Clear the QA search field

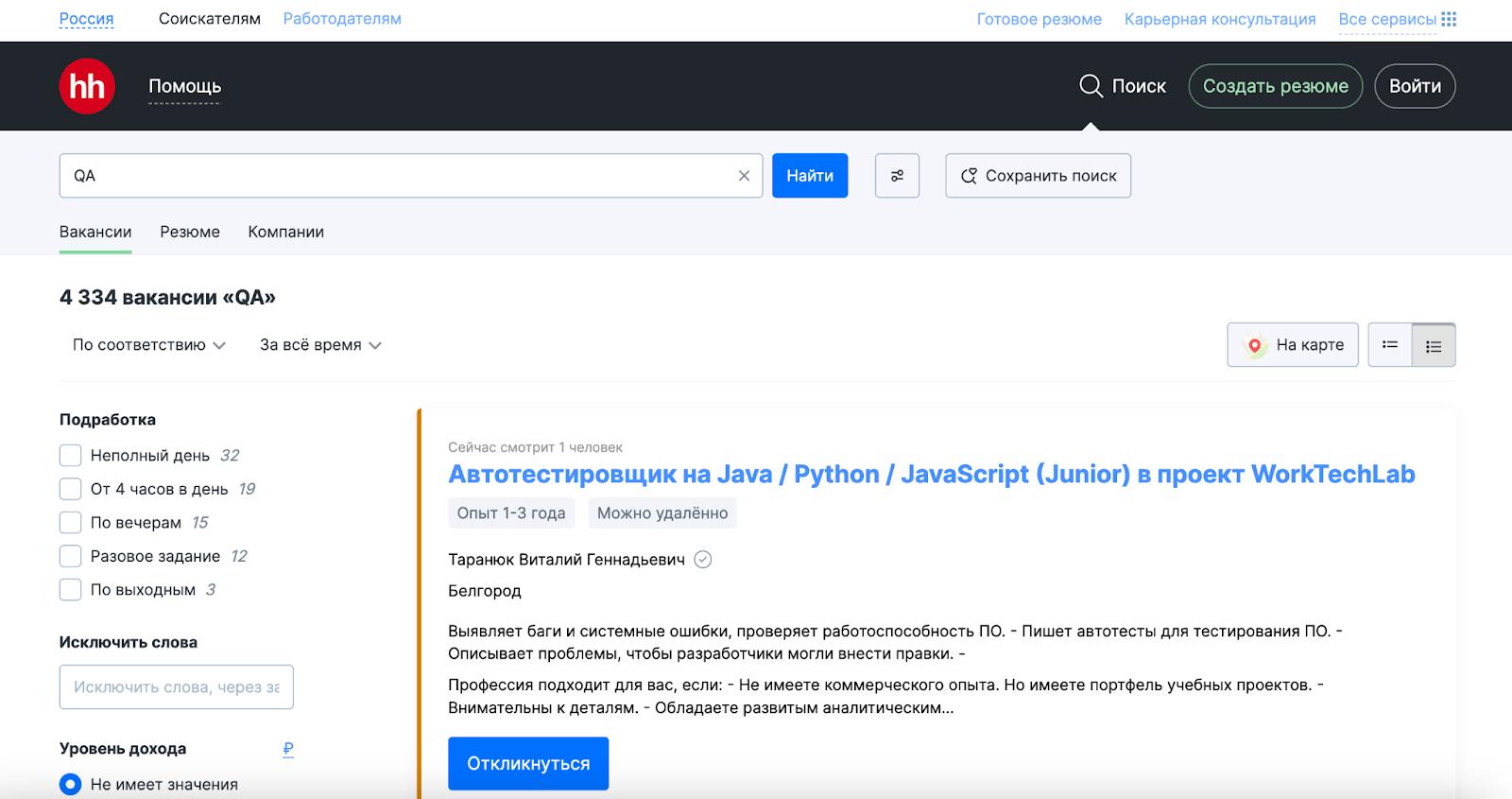(x=744, y=176)
